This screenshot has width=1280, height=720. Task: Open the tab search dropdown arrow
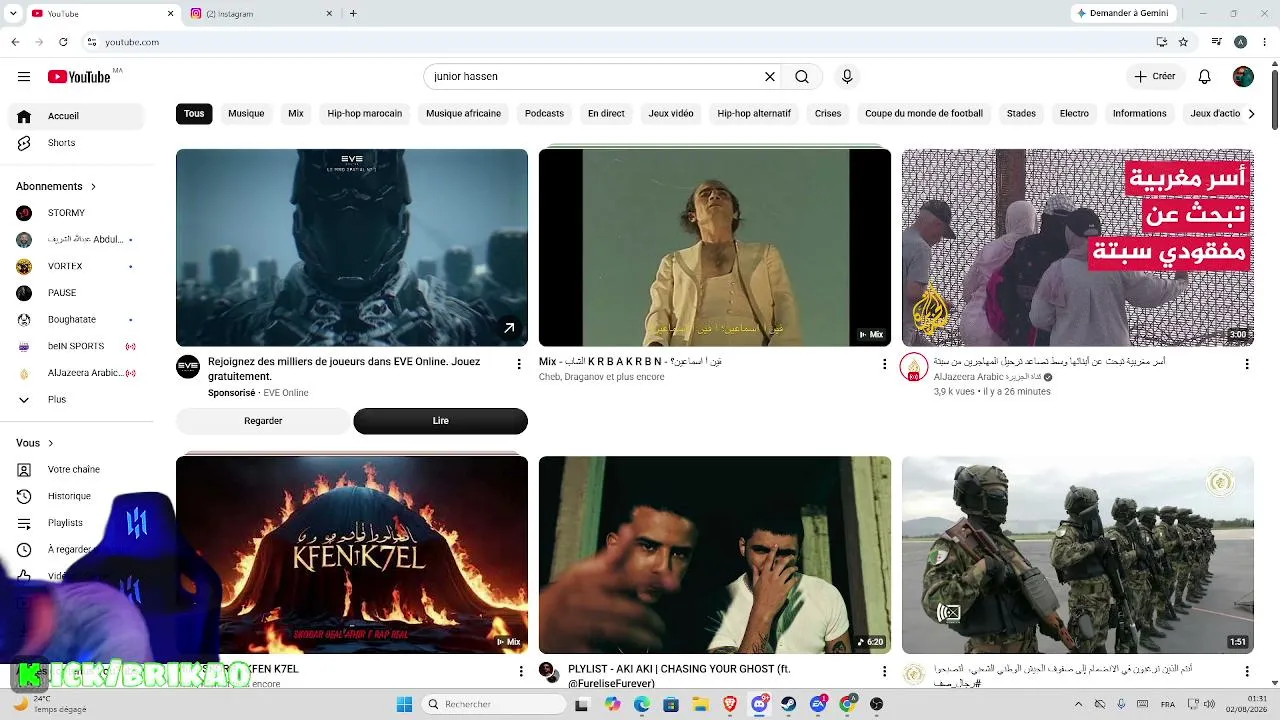[x=12, y=13]
